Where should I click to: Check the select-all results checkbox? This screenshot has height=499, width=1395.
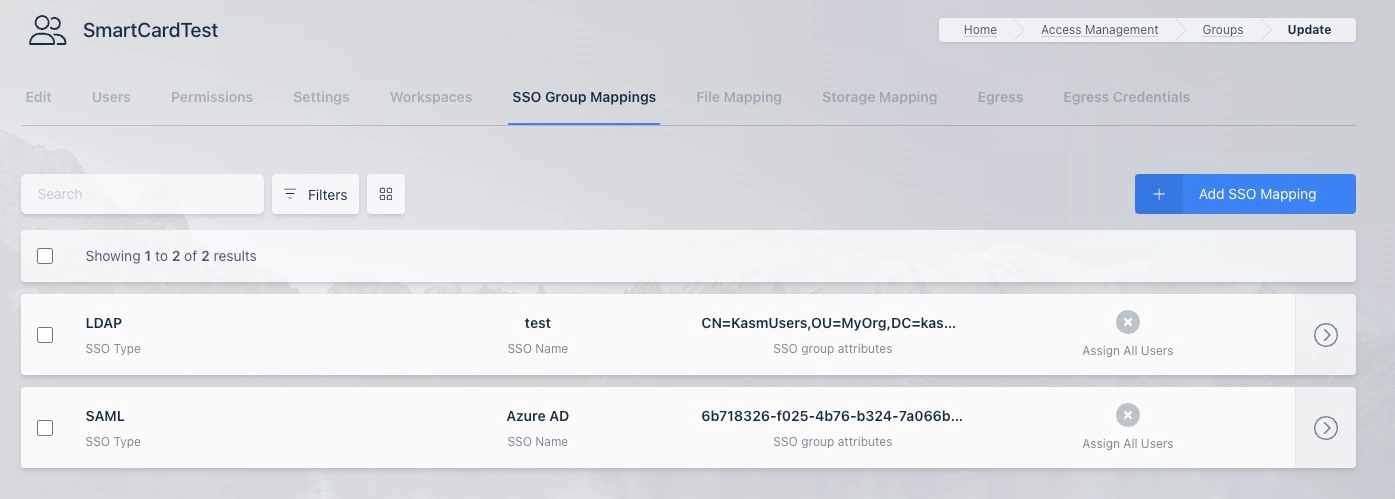coord(45,256)
